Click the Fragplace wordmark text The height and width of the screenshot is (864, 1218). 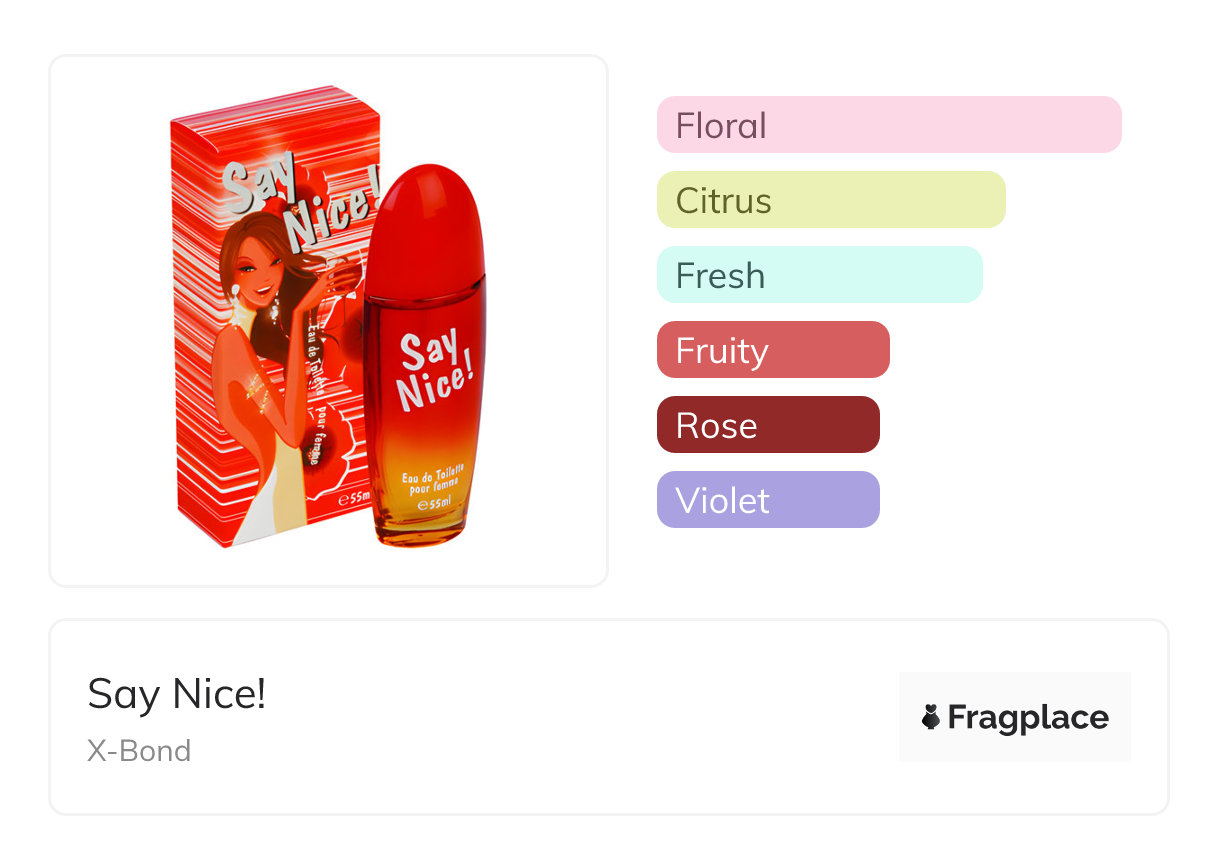[x=1028, y=718]
